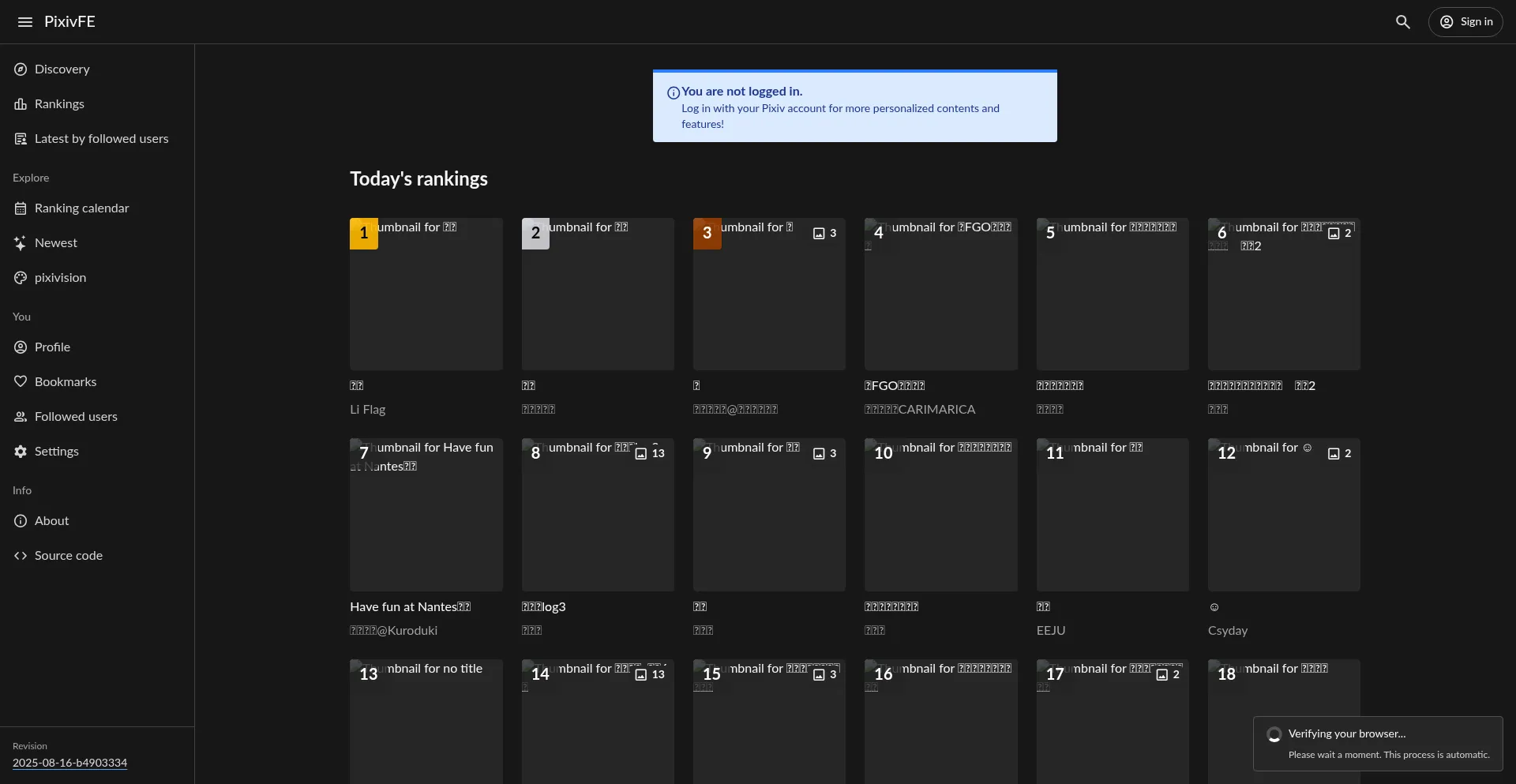Image resolution: width=1516 pixels, height=784 pixels.
Task: Click the Settings gear icon
Action: click(21, 452)
